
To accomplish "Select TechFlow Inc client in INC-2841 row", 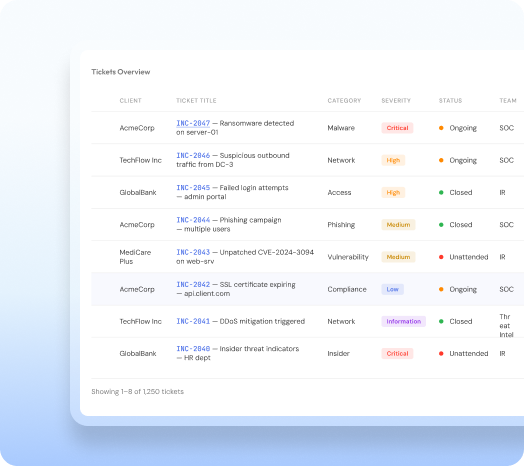I will 140,321.
